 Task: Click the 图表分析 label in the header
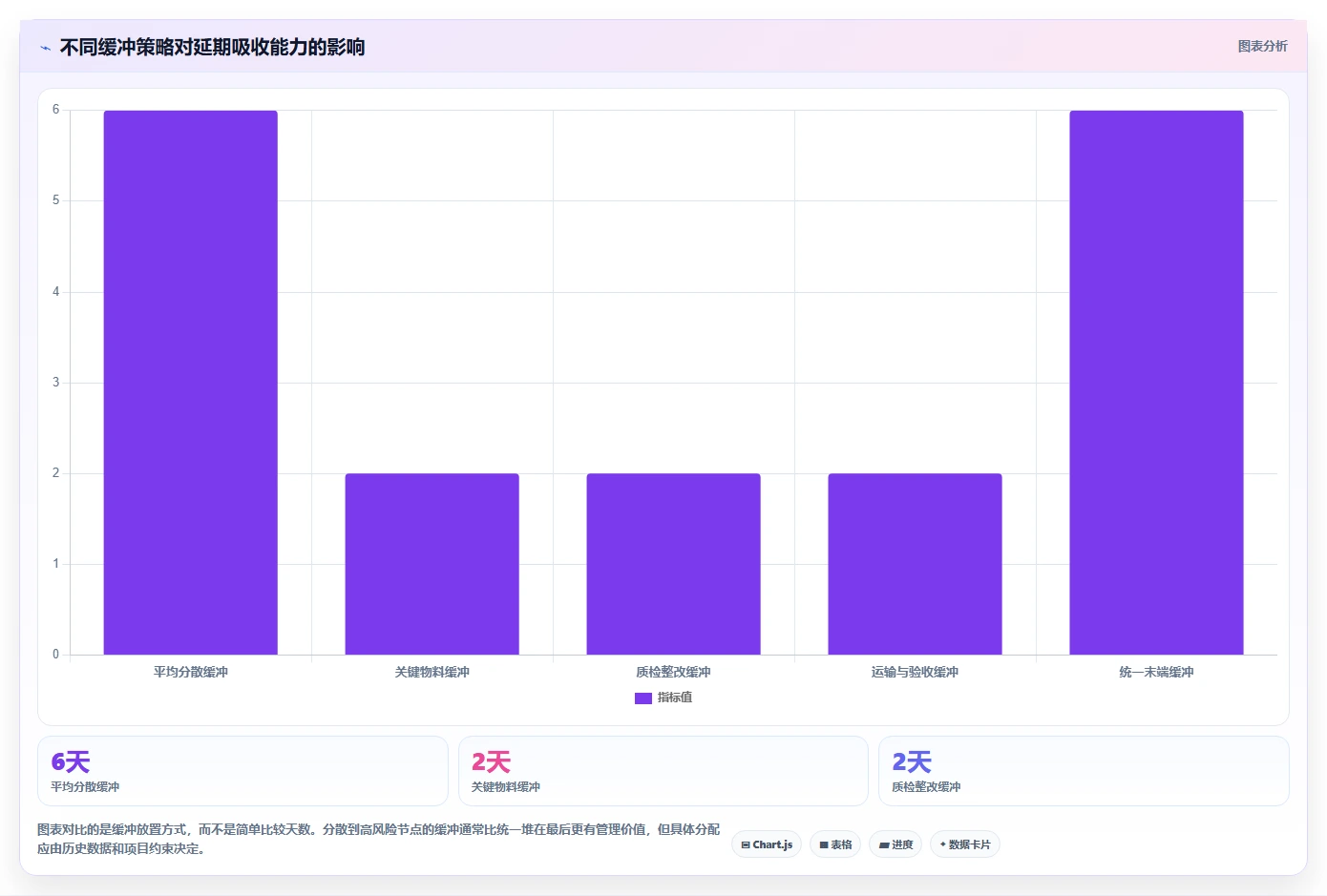(x=1262, y=46)
